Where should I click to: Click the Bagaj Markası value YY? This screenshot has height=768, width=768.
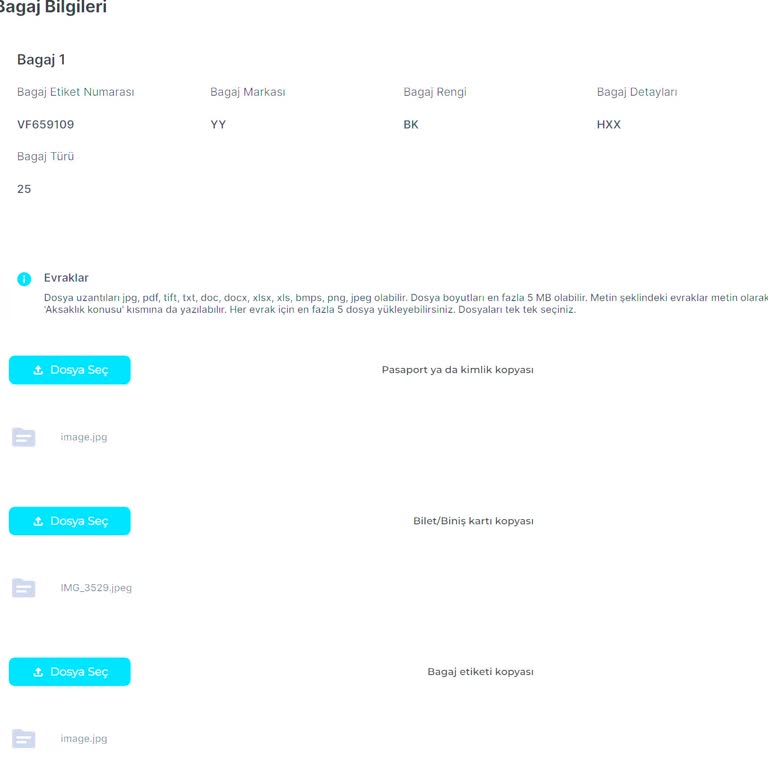[x=218, y=125]
